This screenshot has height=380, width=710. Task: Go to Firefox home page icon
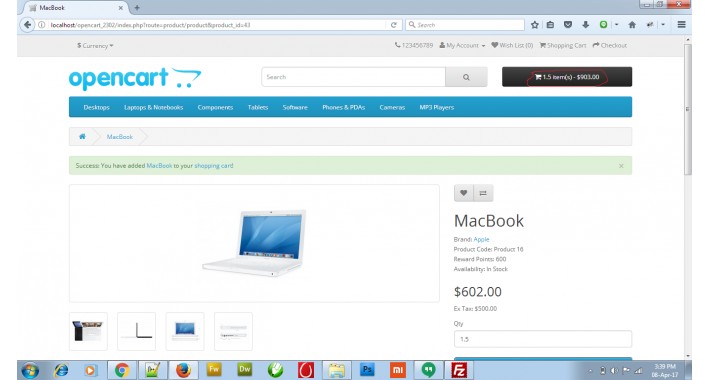pyautogui.click(x=632, y=25)
